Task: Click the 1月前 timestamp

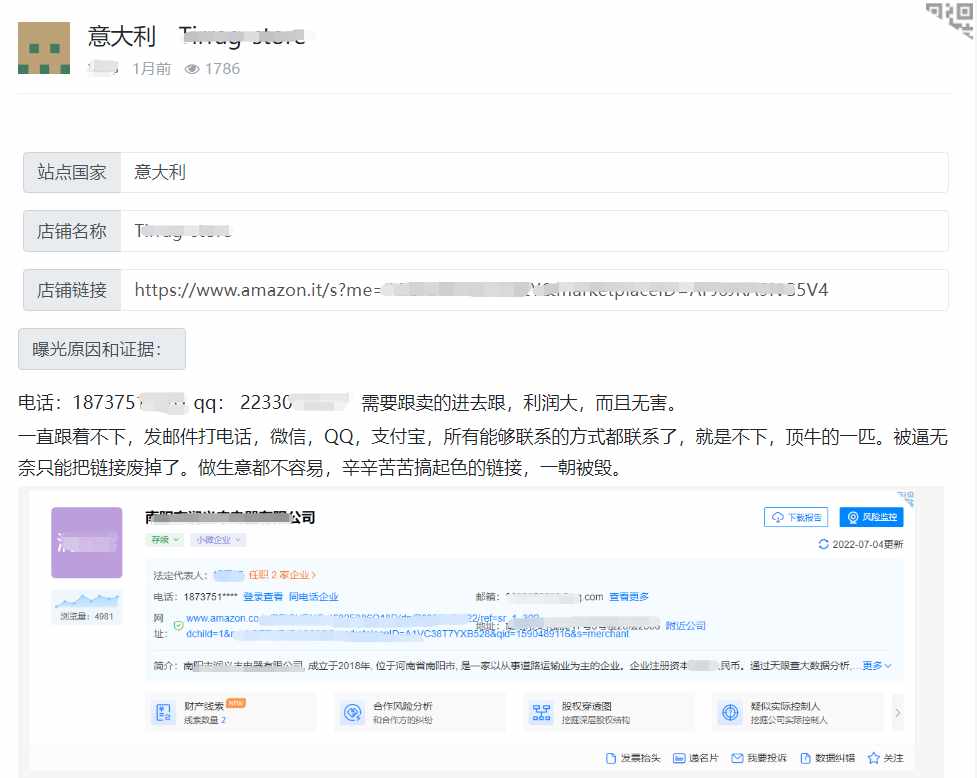Action: pyautogui.click(x=151, y=69)
